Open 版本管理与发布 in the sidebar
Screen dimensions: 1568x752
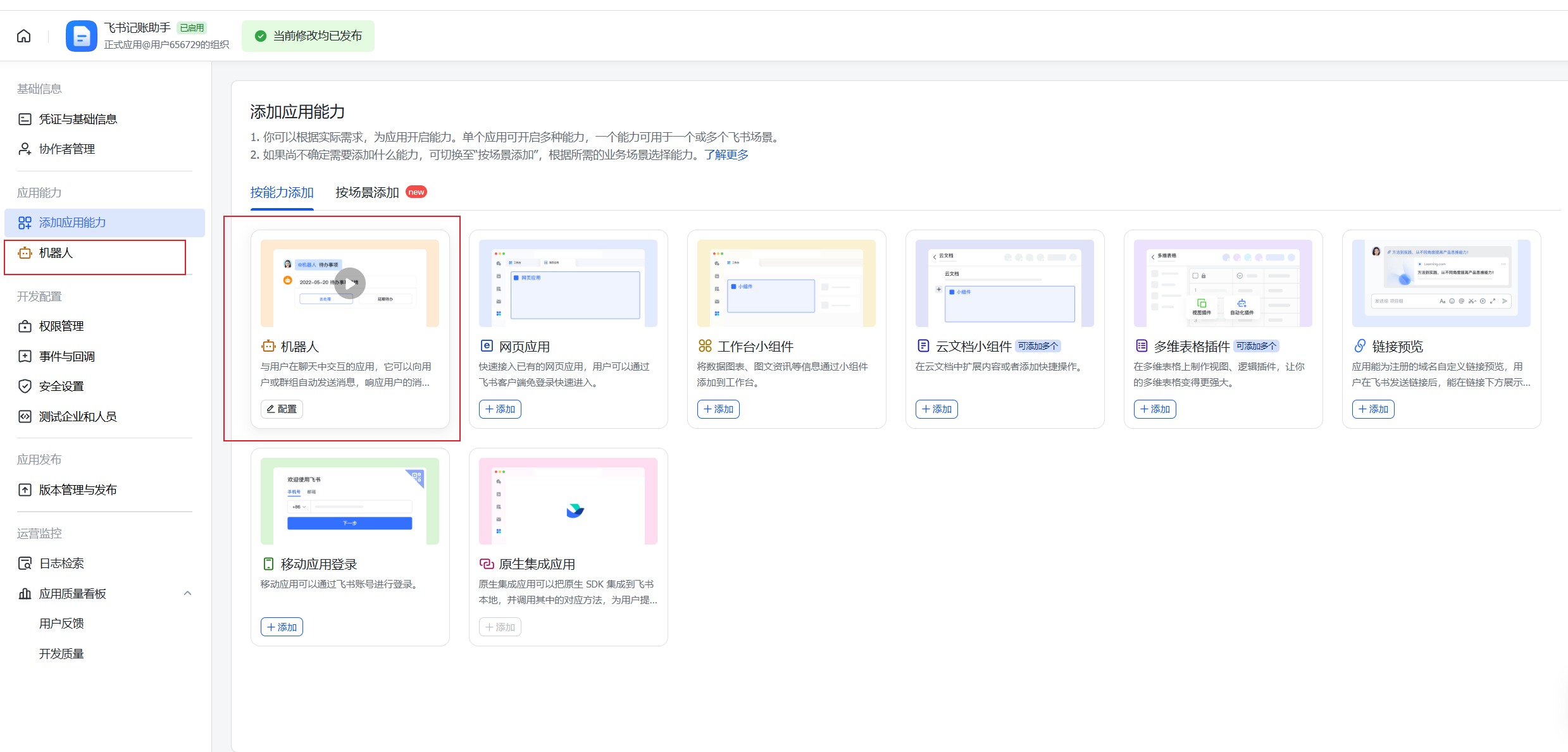pyautogui.click(x=104, y=490)
